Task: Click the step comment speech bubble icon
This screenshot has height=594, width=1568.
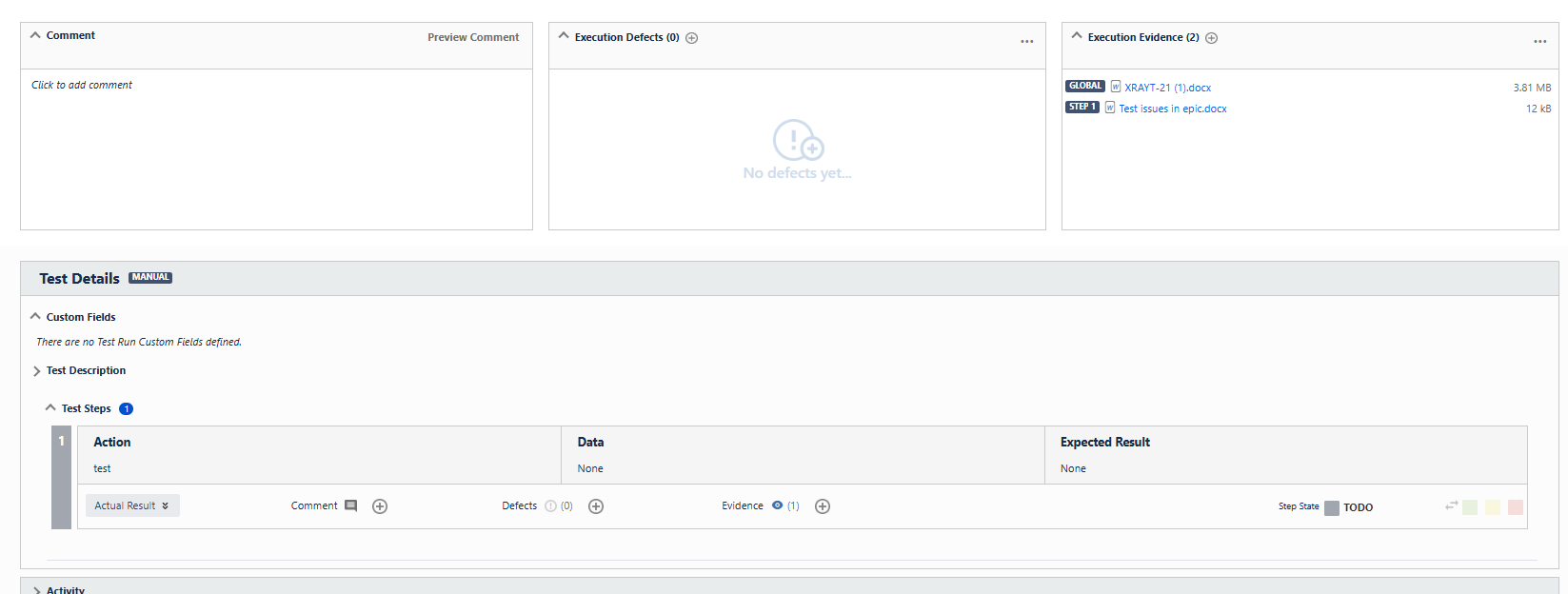Action: click(350, 505)
